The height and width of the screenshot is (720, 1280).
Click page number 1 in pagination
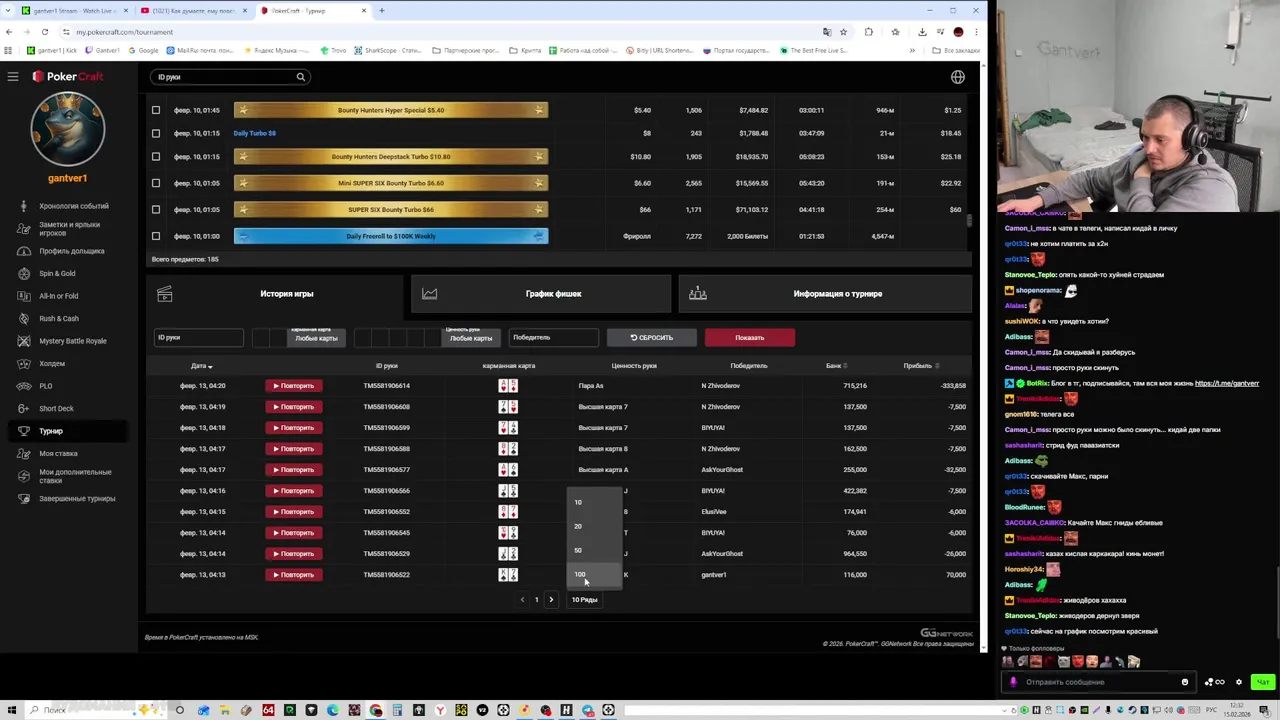tap(536, 600)
